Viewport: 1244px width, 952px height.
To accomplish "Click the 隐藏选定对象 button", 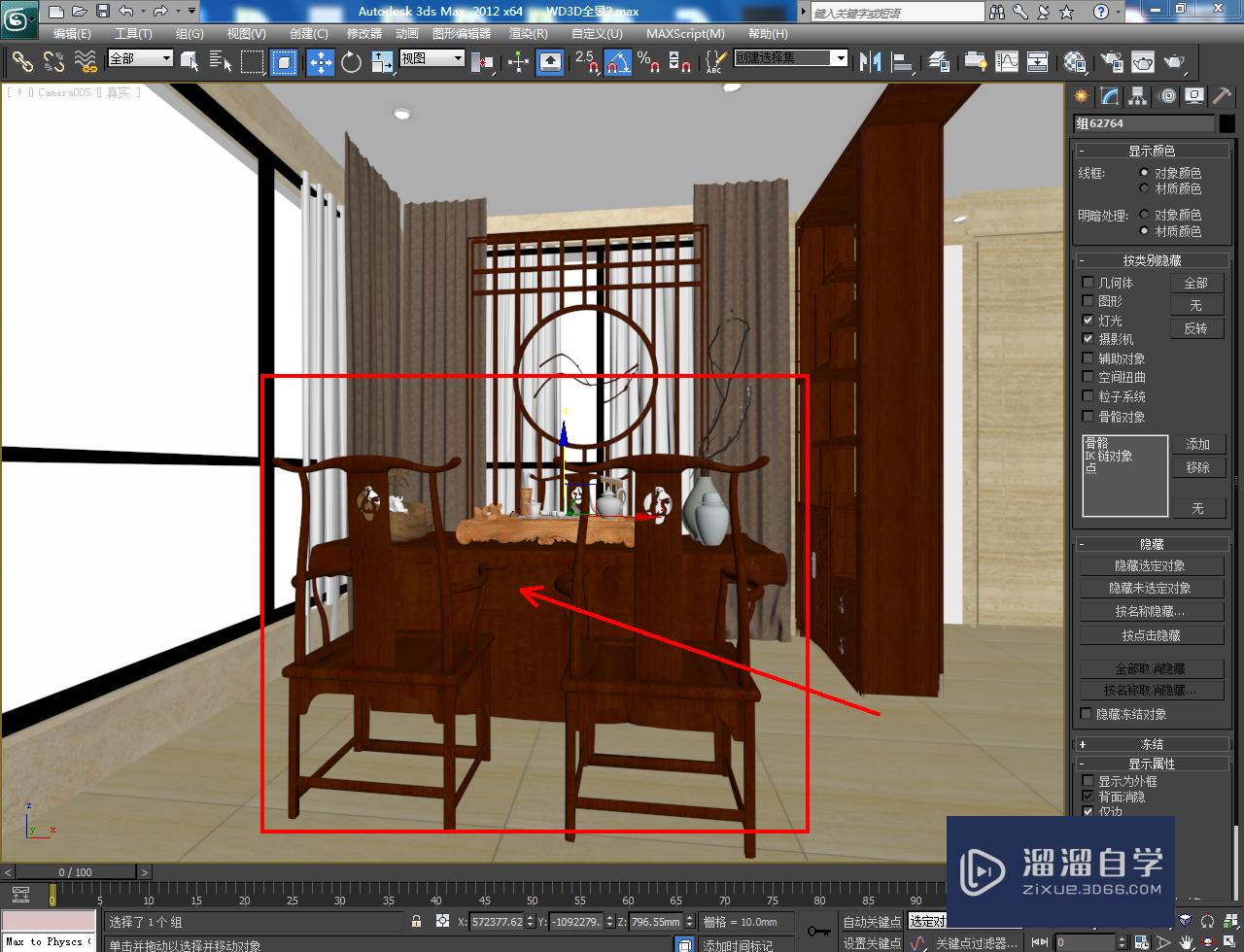I will pos(1150,565).
